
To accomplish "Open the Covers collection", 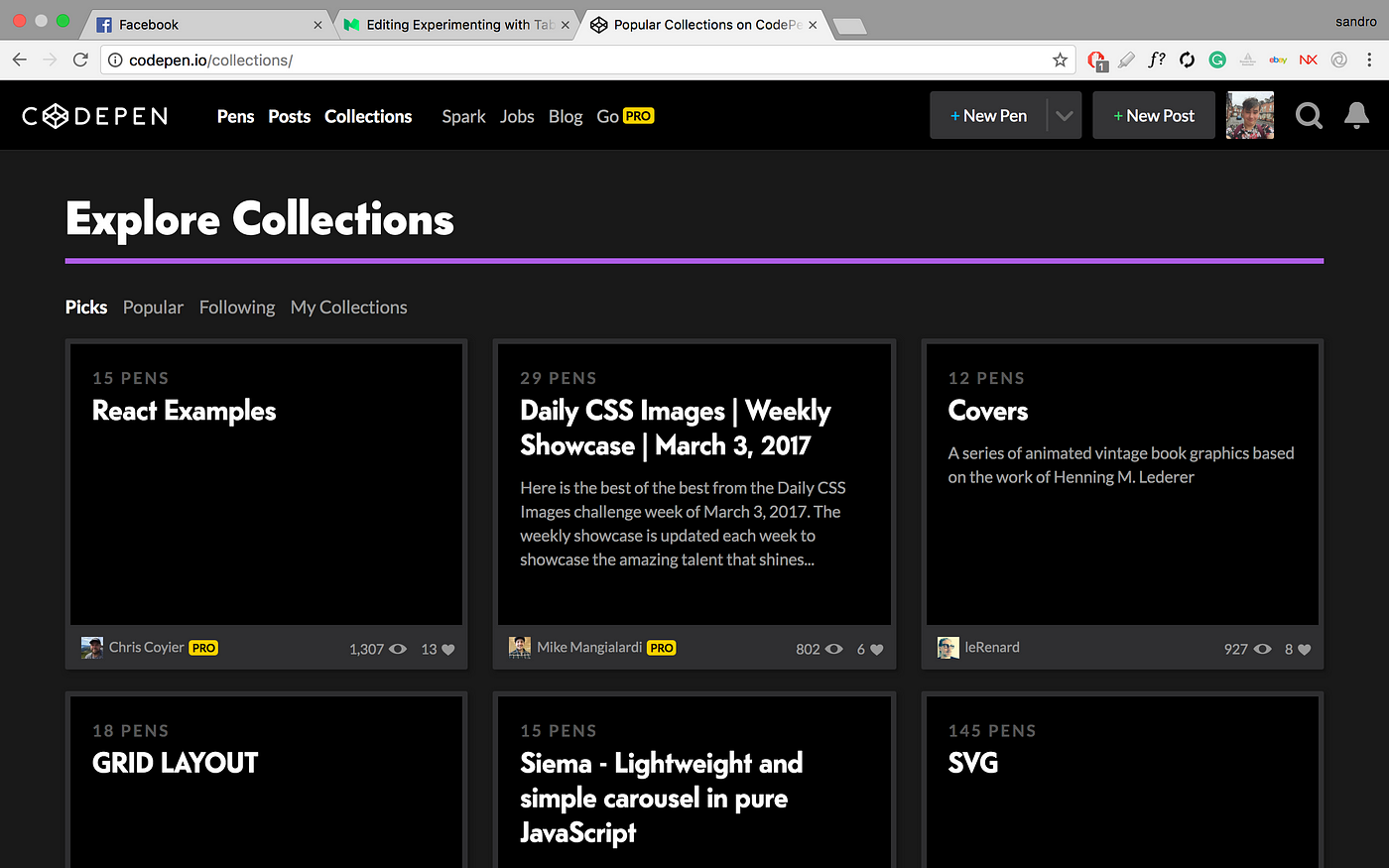I will [988, 411].
